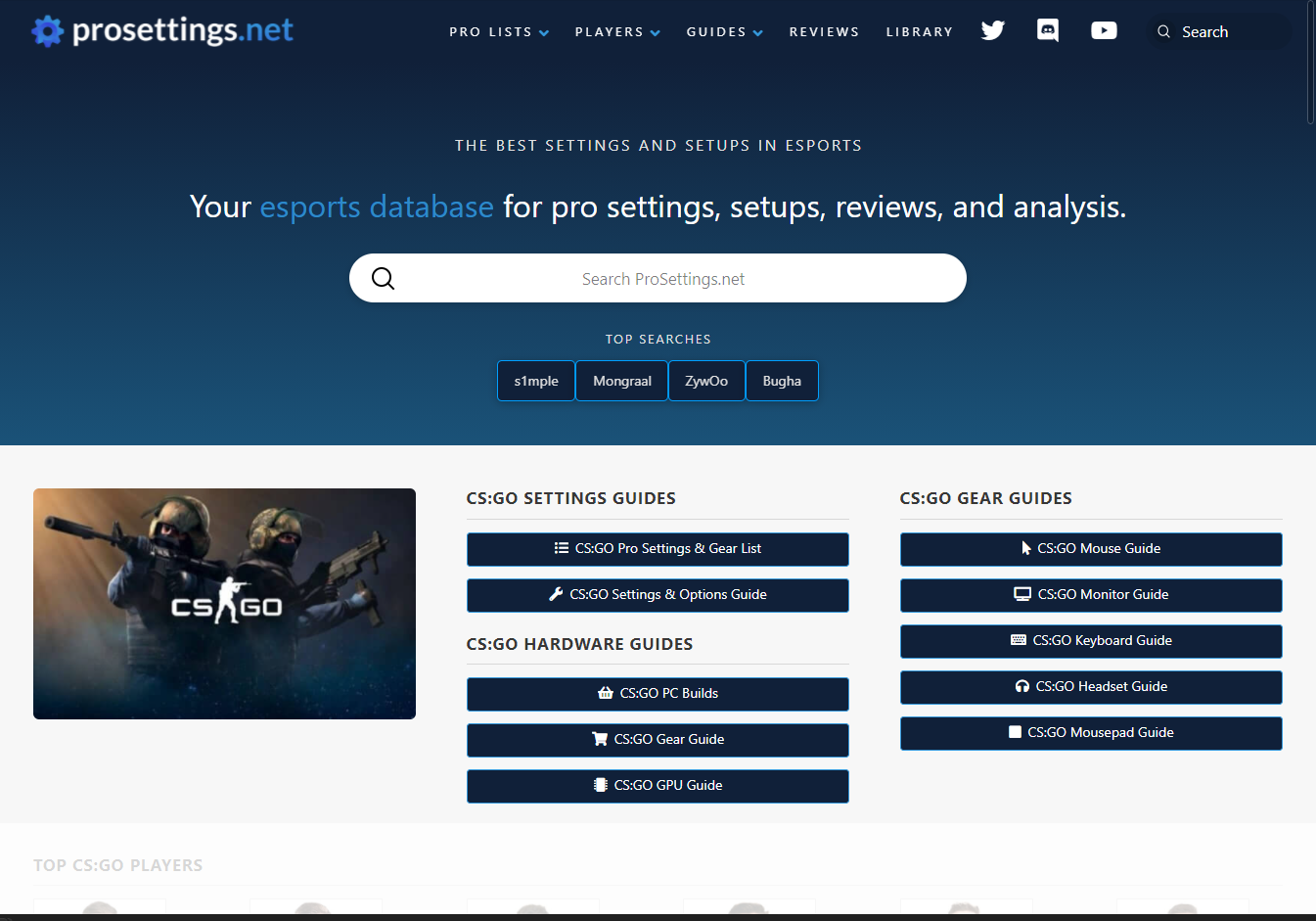Open the CS:GO Monitor Guide
Screen dimensions: 1316x921
pyautogui.click(x=1091, y=595)
